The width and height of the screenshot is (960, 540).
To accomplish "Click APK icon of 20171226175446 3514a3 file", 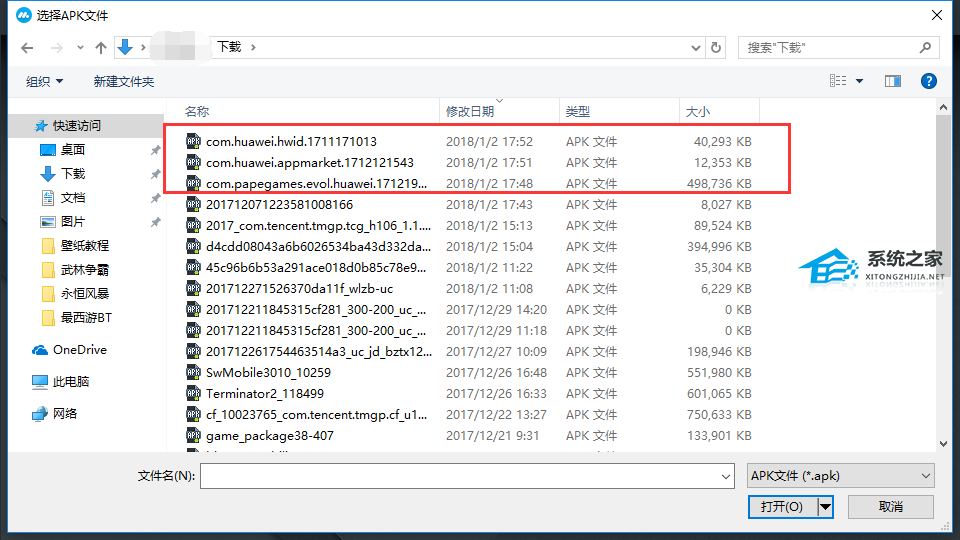I will point(193,351).
